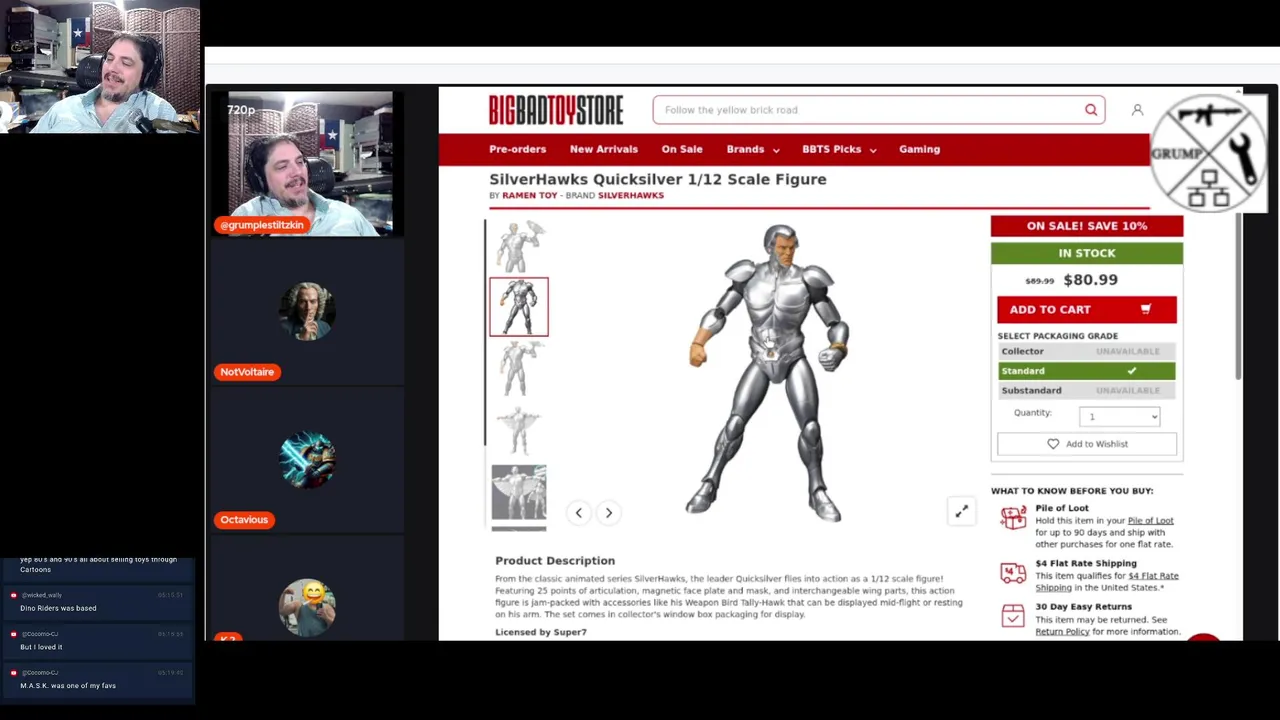This screenshot has height=720, width=1280.
Task: Click the heart icon beside Add to Wishlist
Action: point(1053,444)
